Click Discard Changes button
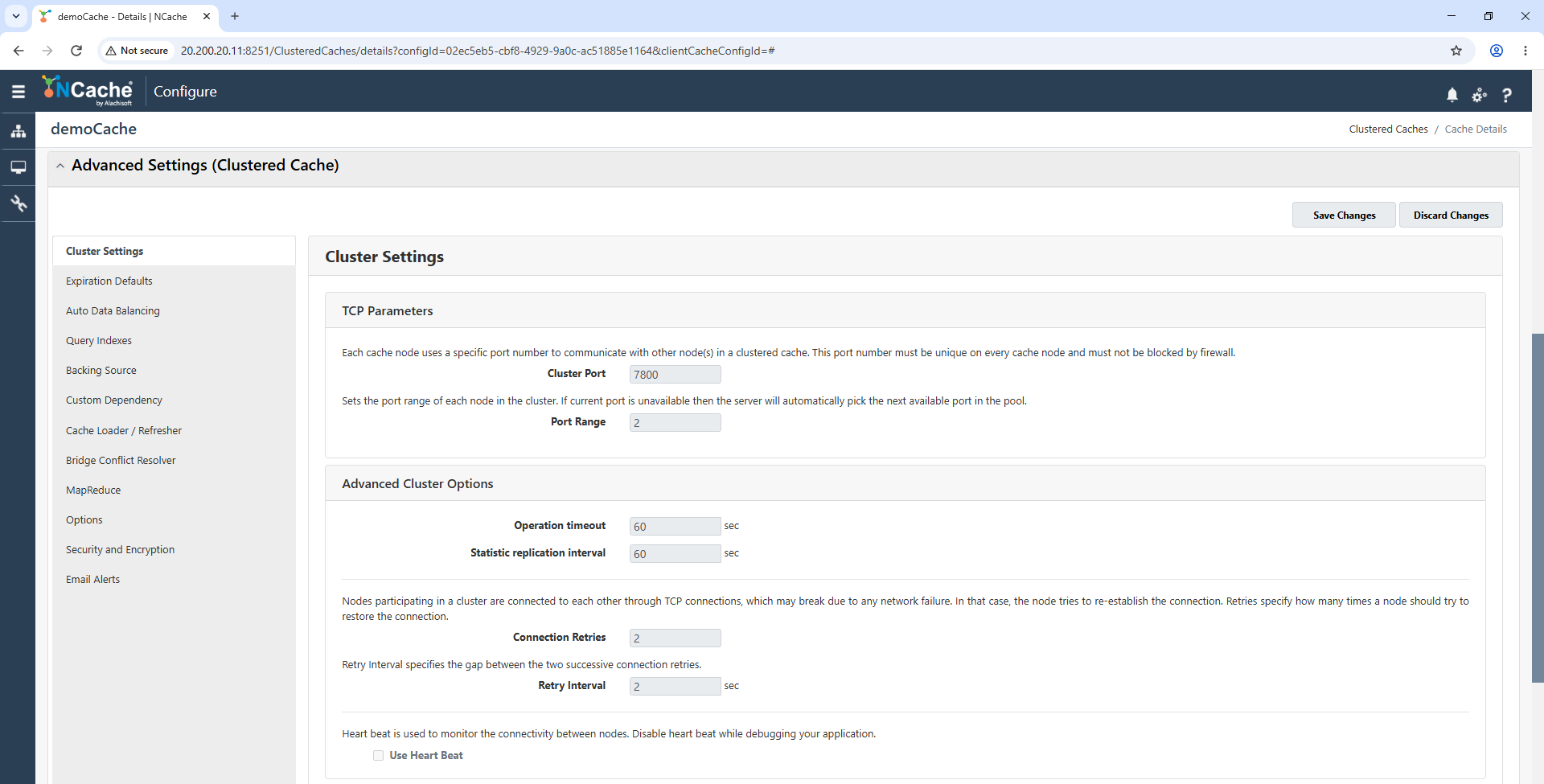The image size is (1544, 784). click(x=1451, y=215)
